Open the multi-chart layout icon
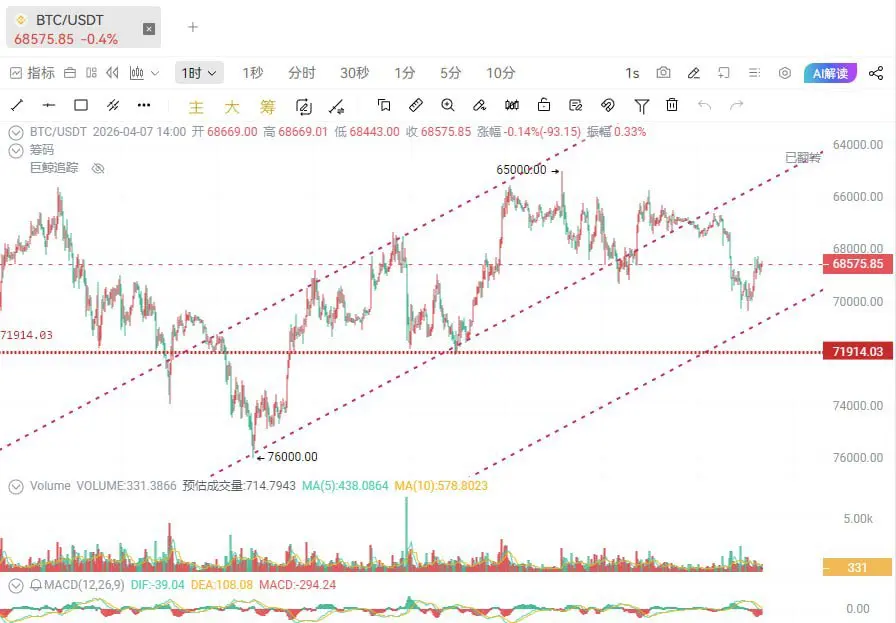The image size is (896, 623). [91, 73]
